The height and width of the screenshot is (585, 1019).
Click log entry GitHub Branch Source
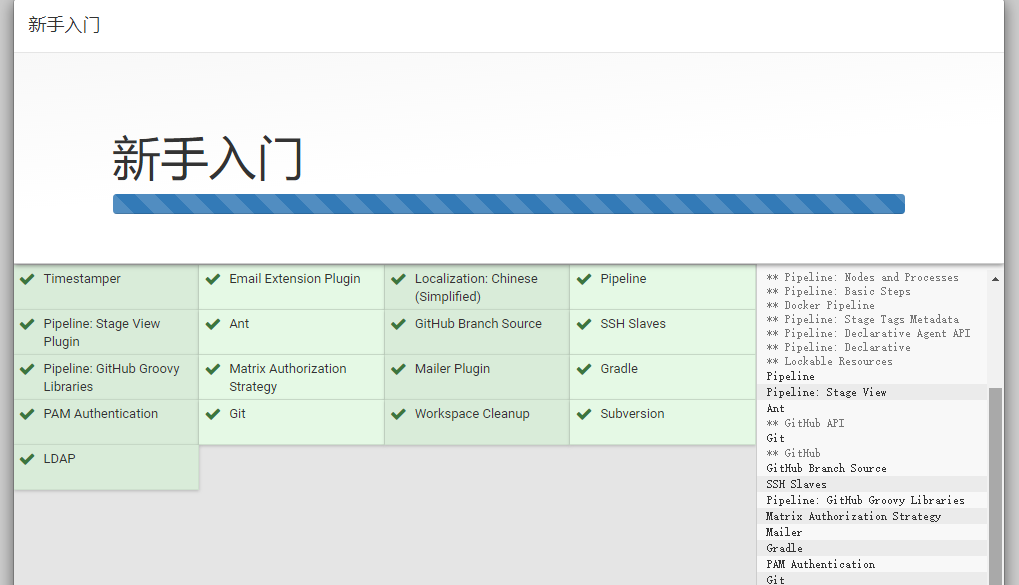coord(826,469)
